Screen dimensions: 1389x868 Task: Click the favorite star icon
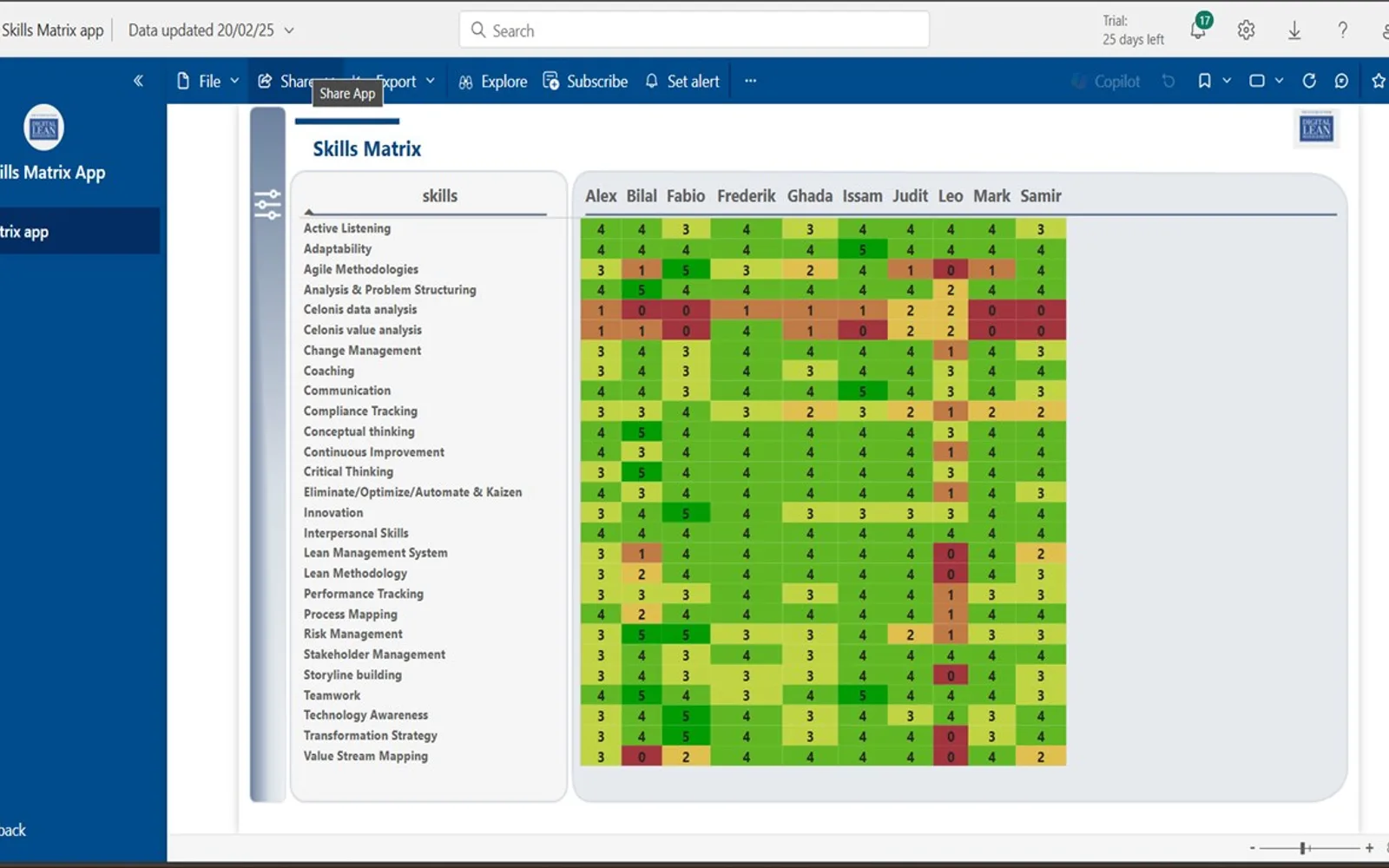point(1378,81)
